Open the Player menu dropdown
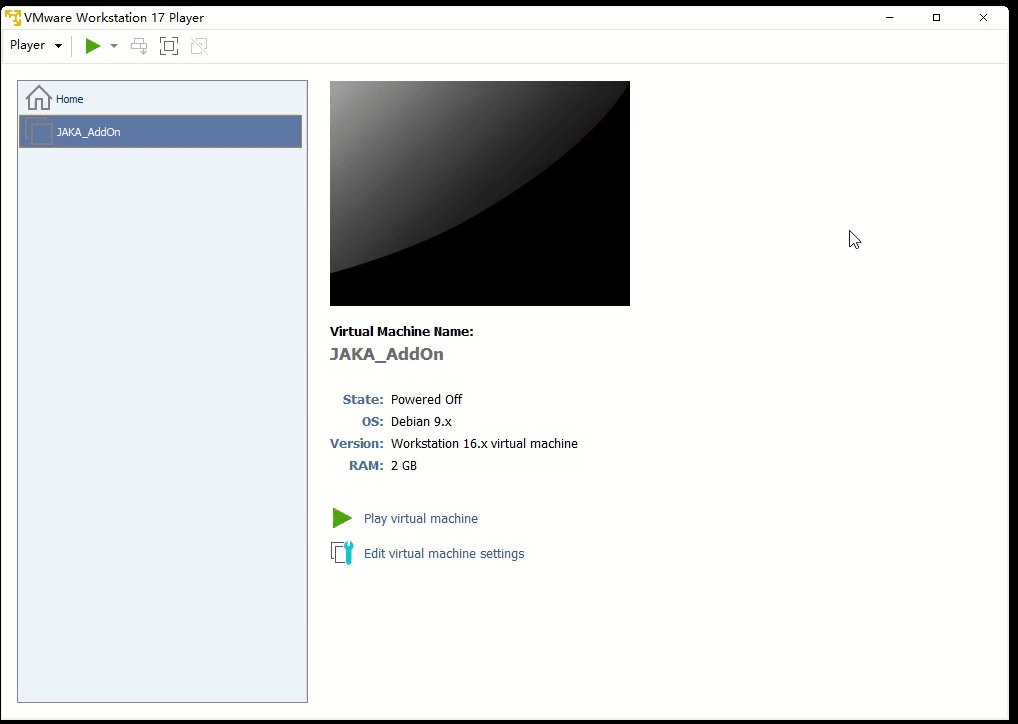The height and width of the screenshot is (724, 1018). coord(36,45)
